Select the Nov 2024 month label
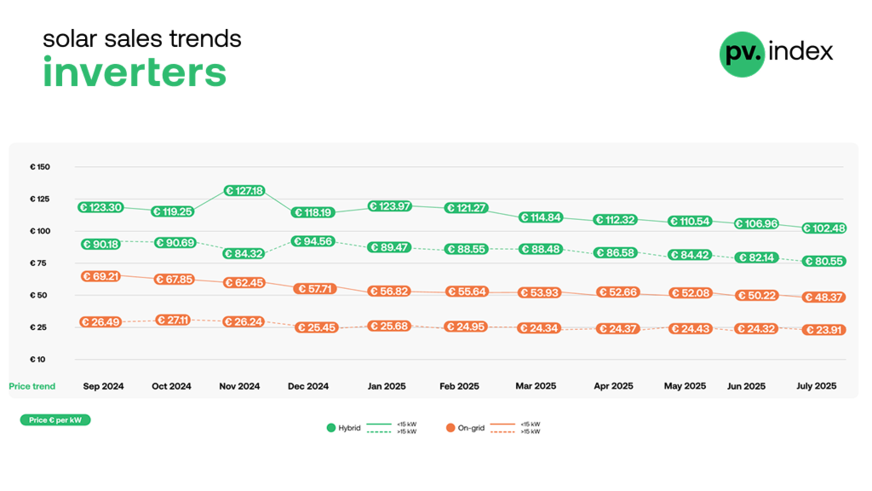Viewport: 872px width, 491px height. 239,386
